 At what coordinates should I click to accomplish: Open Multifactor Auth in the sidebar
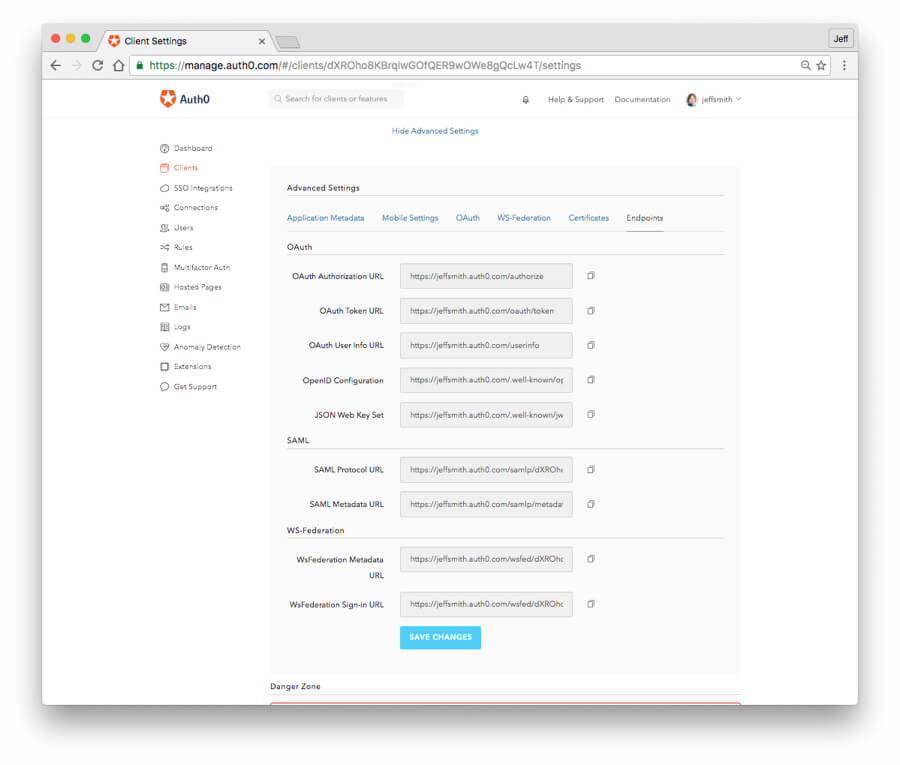195,267
